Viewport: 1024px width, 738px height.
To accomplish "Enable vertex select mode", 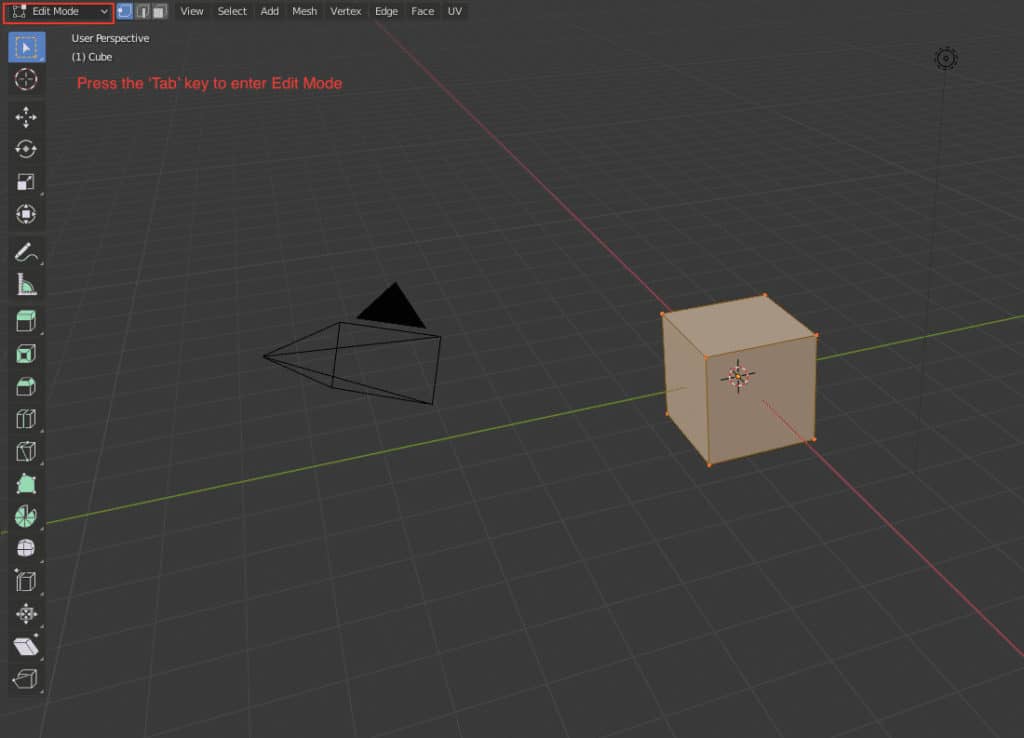I will (x=123, y=11).
